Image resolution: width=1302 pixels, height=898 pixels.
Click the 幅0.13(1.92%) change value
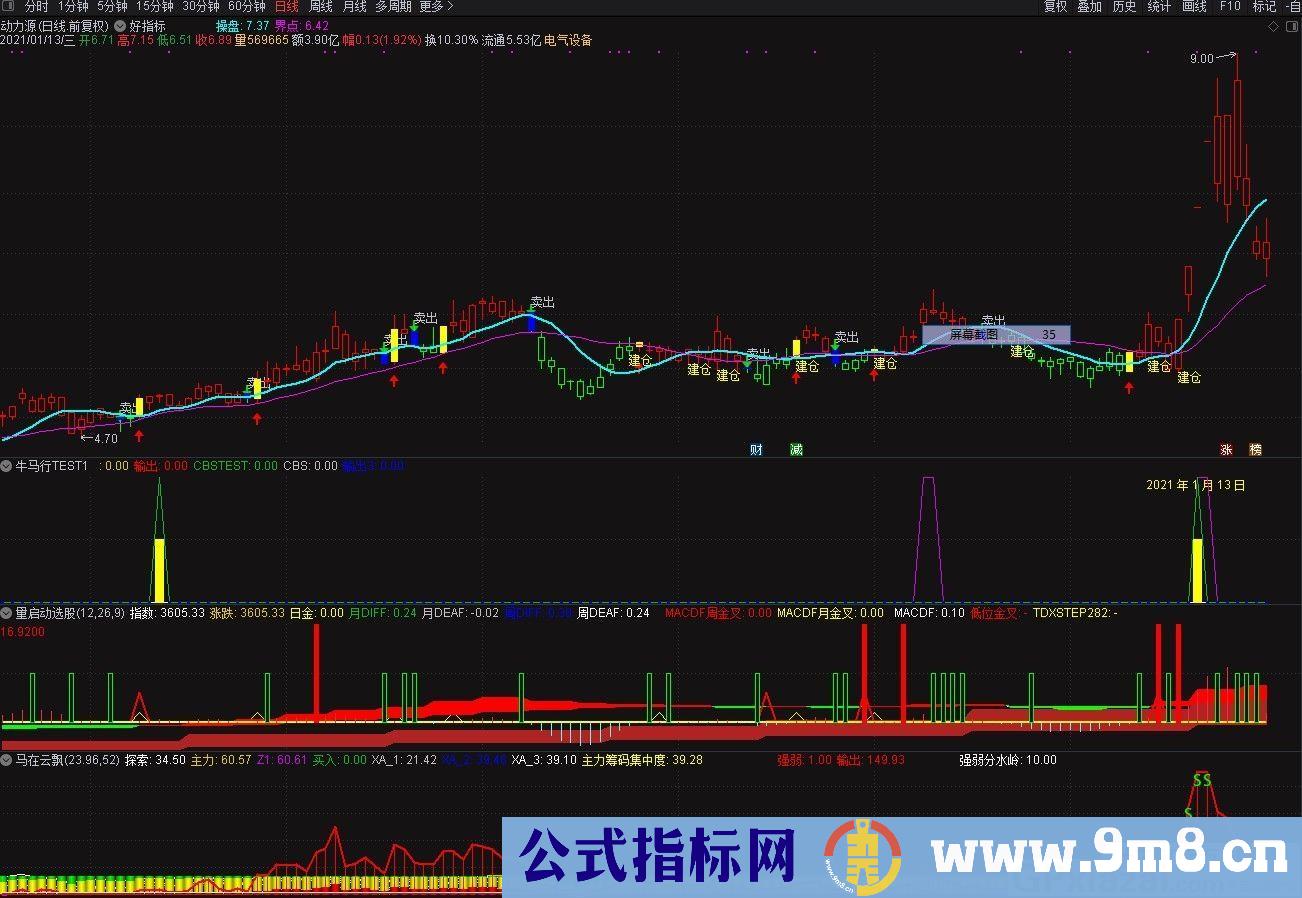pos(381,41)
